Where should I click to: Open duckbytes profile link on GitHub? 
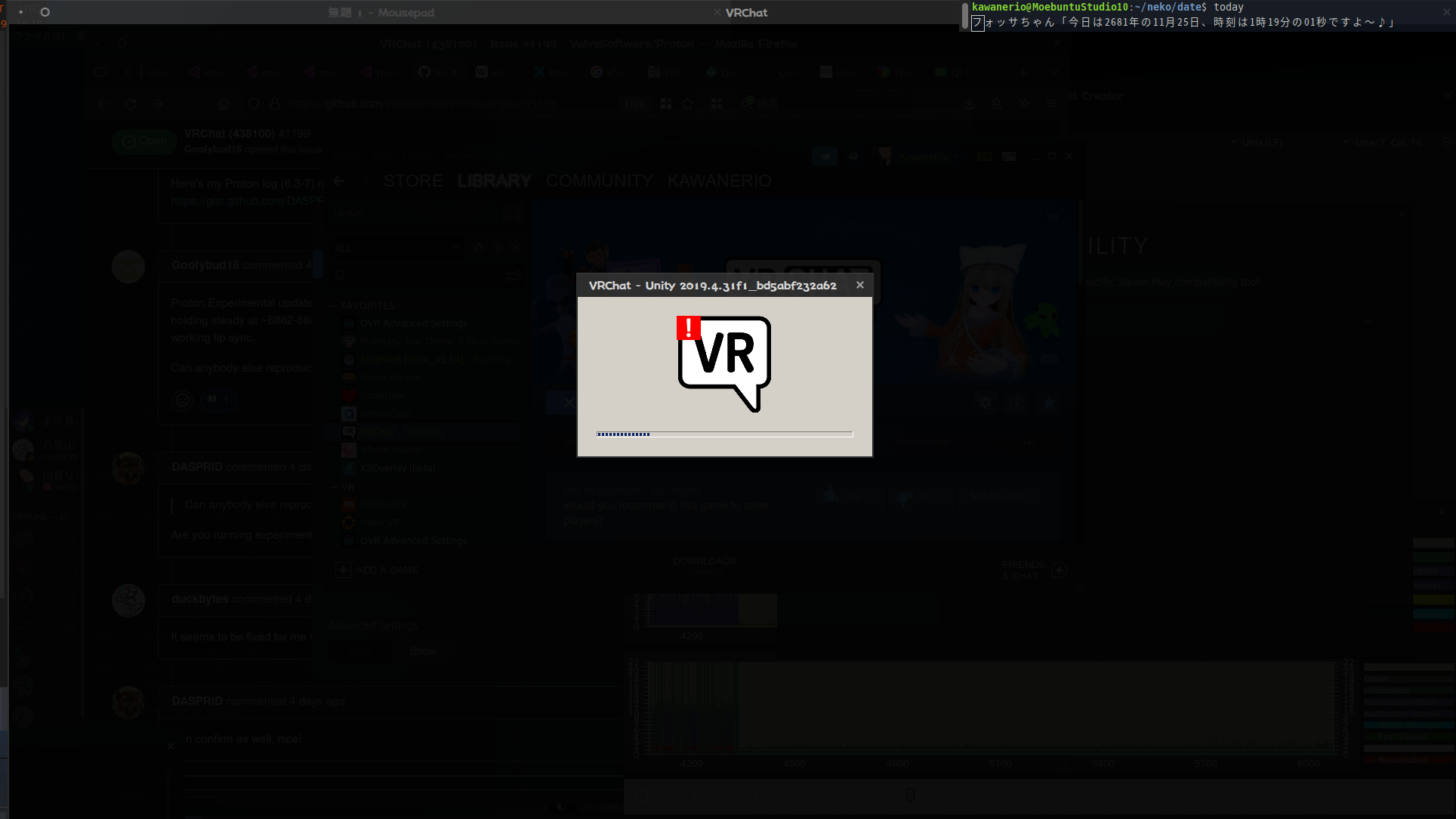click(x=199, y=599)
